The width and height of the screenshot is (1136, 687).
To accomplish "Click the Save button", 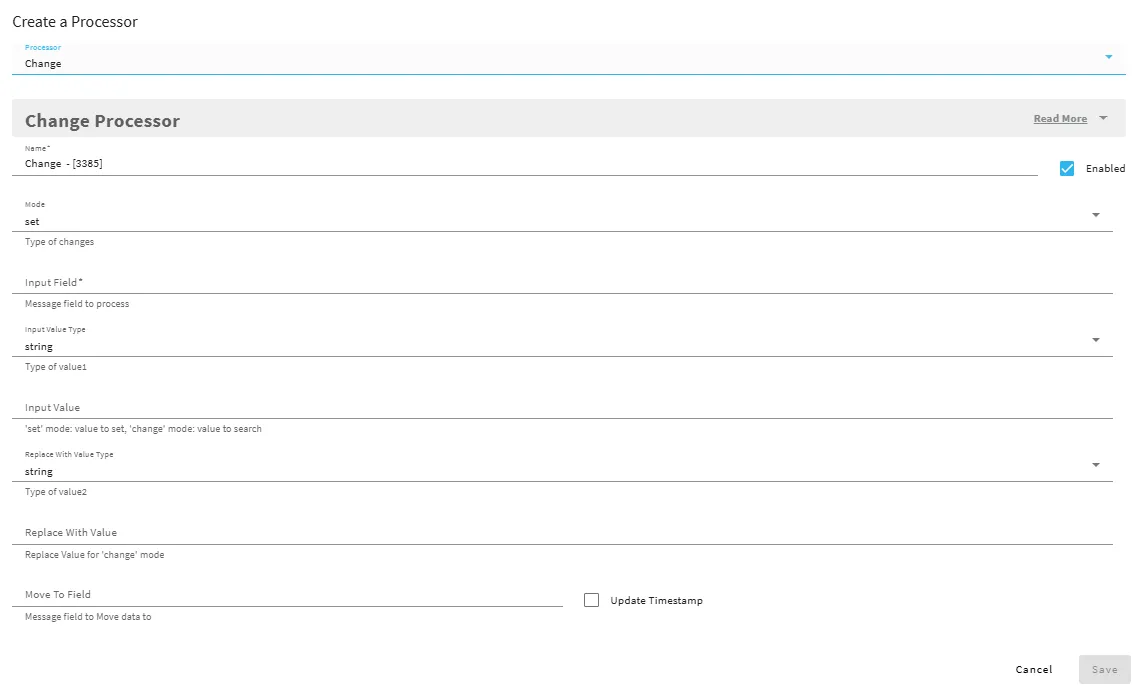I will point(1105,670).
